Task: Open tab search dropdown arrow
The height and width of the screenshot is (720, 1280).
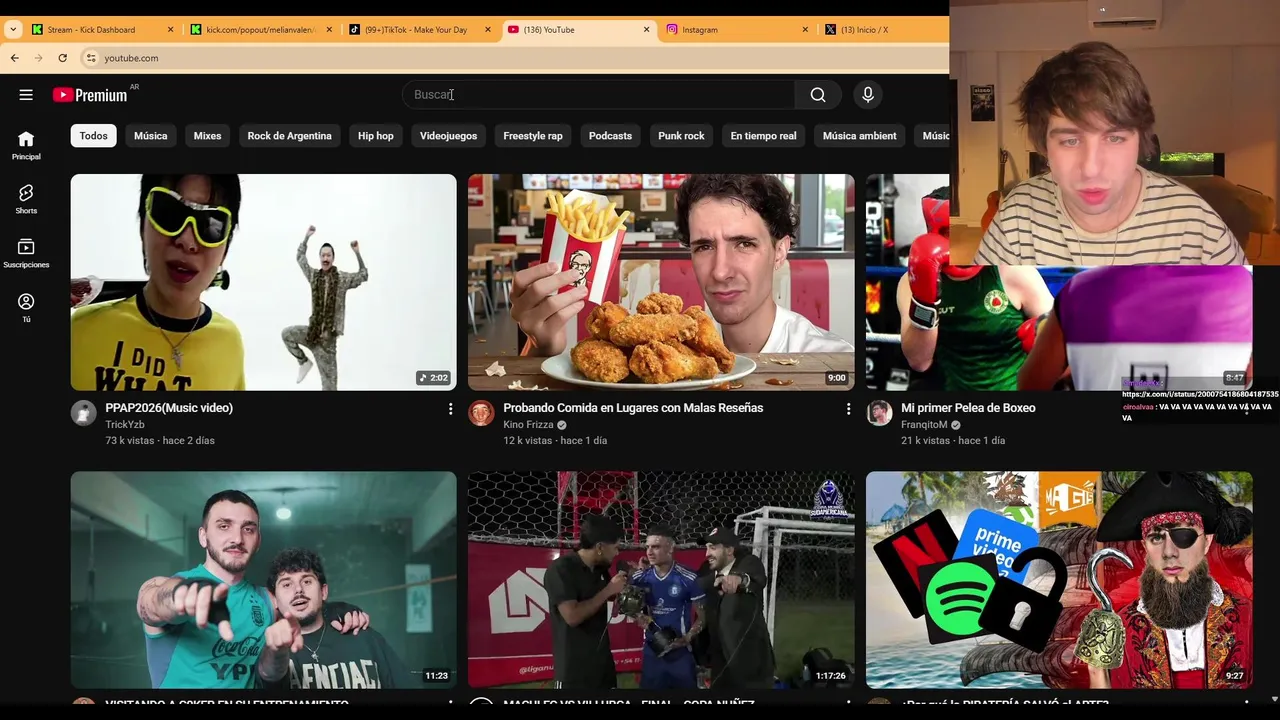Action: click(13, 30)
